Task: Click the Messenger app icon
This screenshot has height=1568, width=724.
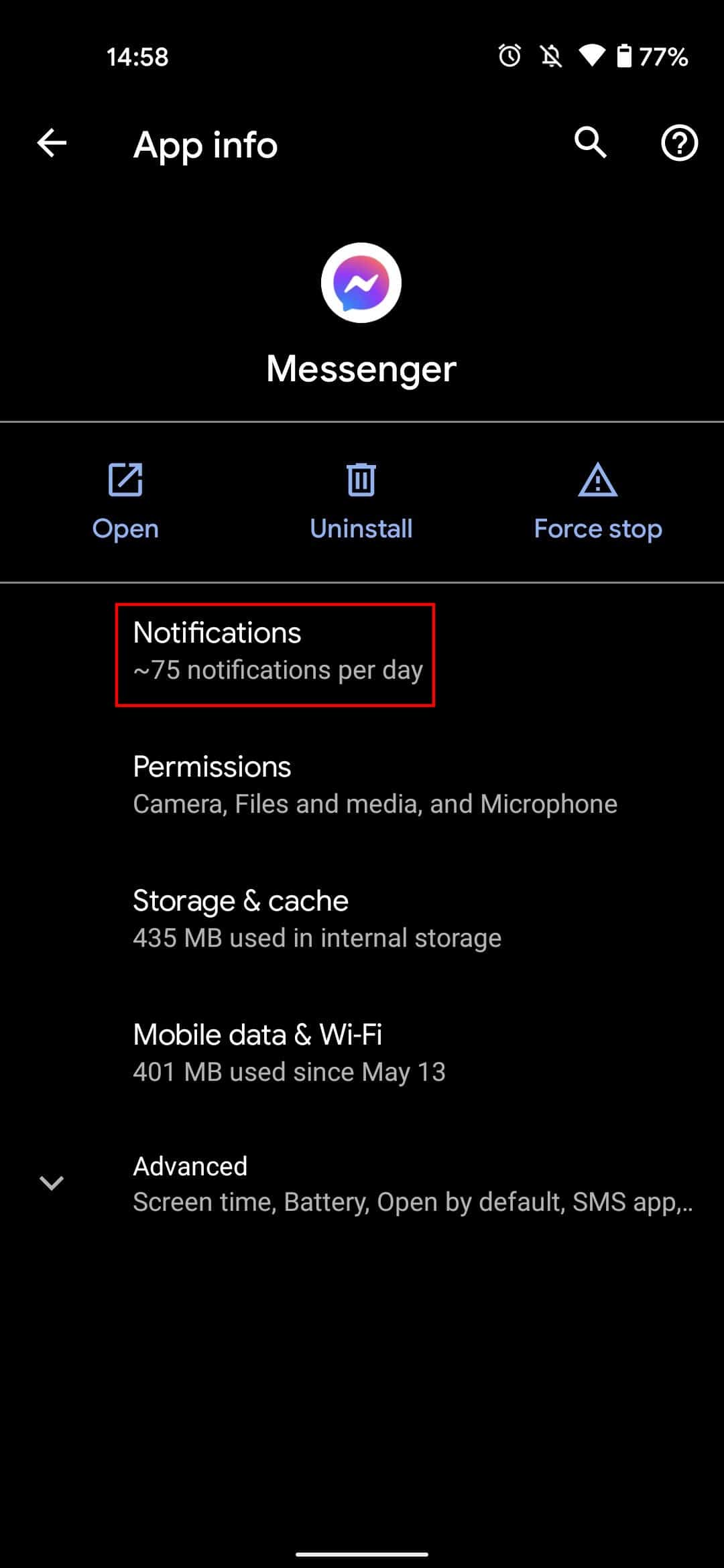Action: tap(361, 283)
